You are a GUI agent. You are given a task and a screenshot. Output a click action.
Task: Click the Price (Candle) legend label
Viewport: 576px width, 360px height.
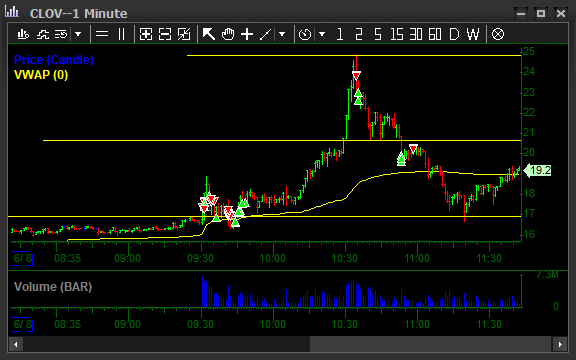54,60
